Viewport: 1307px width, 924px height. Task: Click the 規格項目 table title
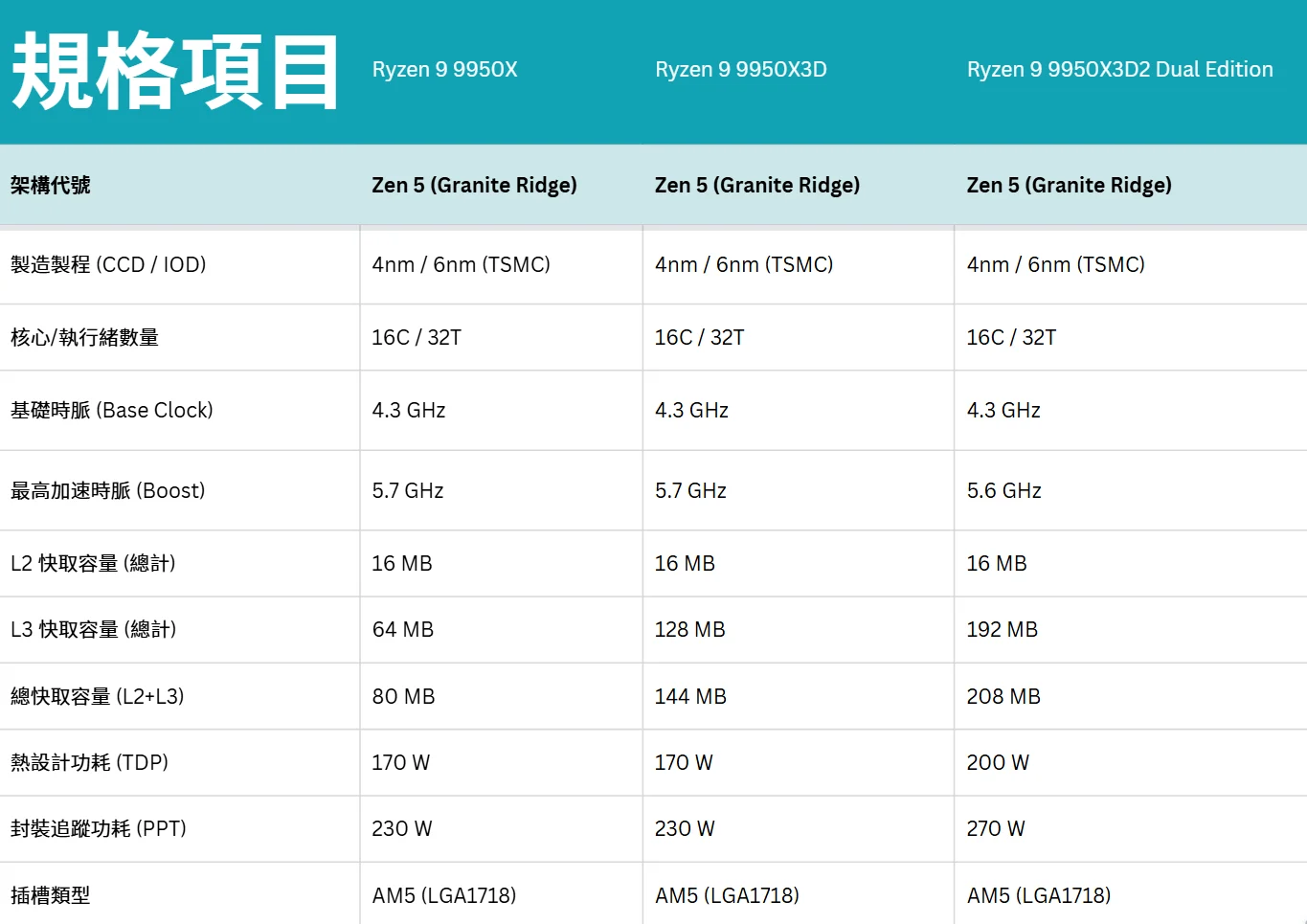pyautogui.click(x=175, y=71)
